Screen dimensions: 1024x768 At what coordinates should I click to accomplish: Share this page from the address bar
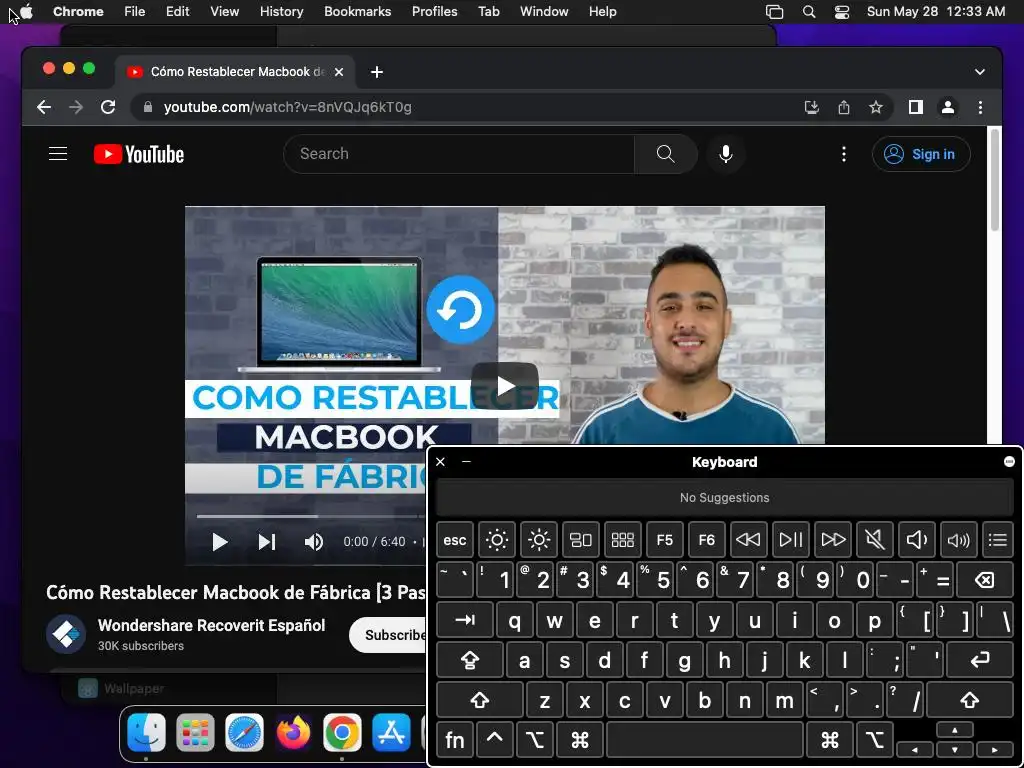pos(844,107)
